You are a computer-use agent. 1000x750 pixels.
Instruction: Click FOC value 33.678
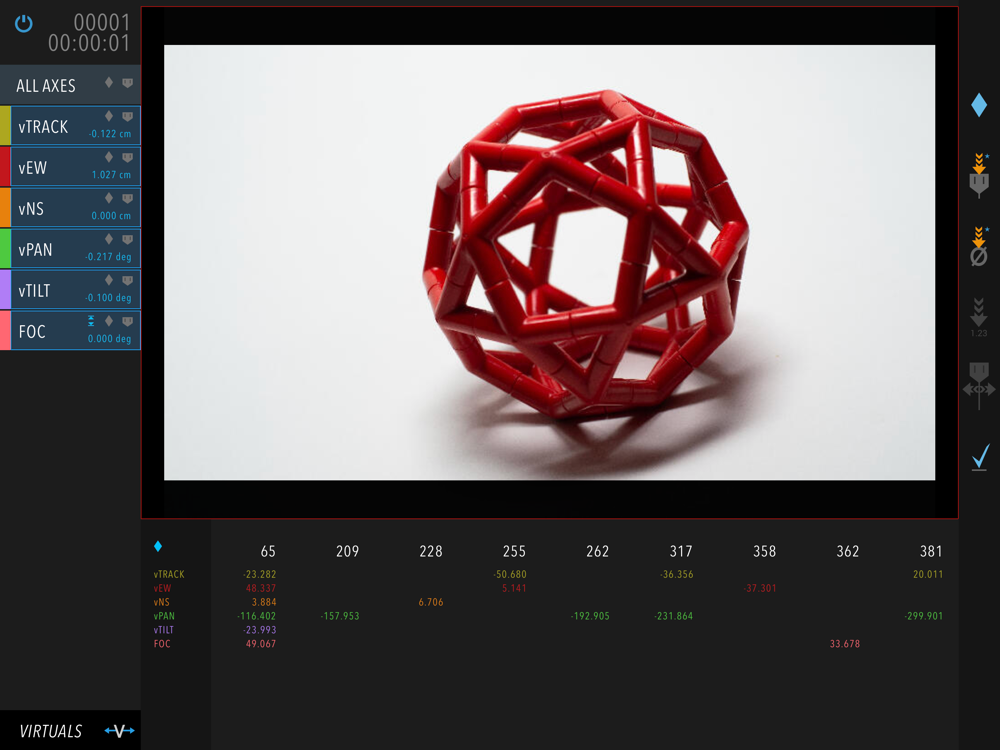(845, 643)
